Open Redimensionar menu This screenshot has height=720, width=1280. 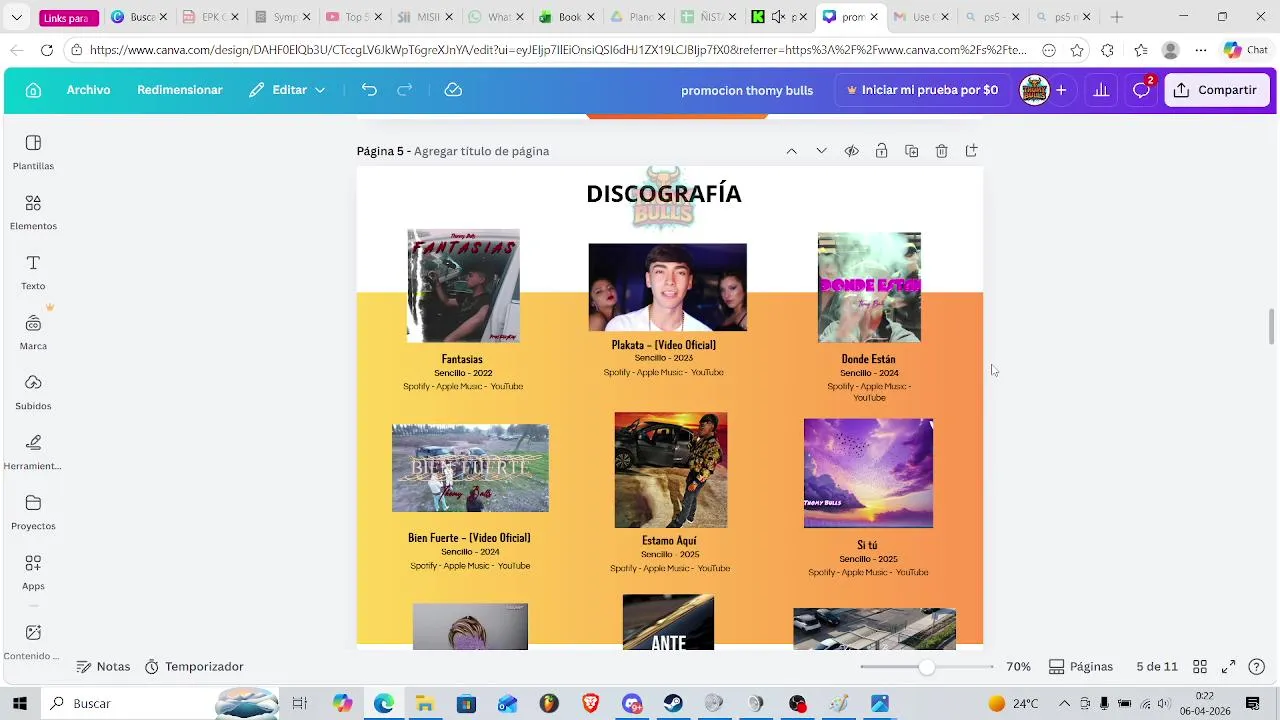[x=180, y=90]
